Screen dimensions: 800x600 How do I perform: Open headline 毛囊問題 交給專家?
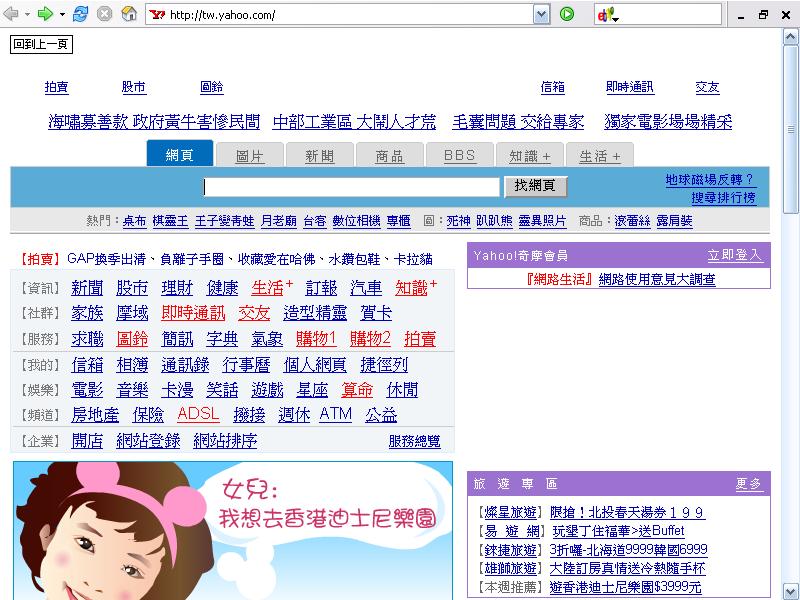[518, 122]
